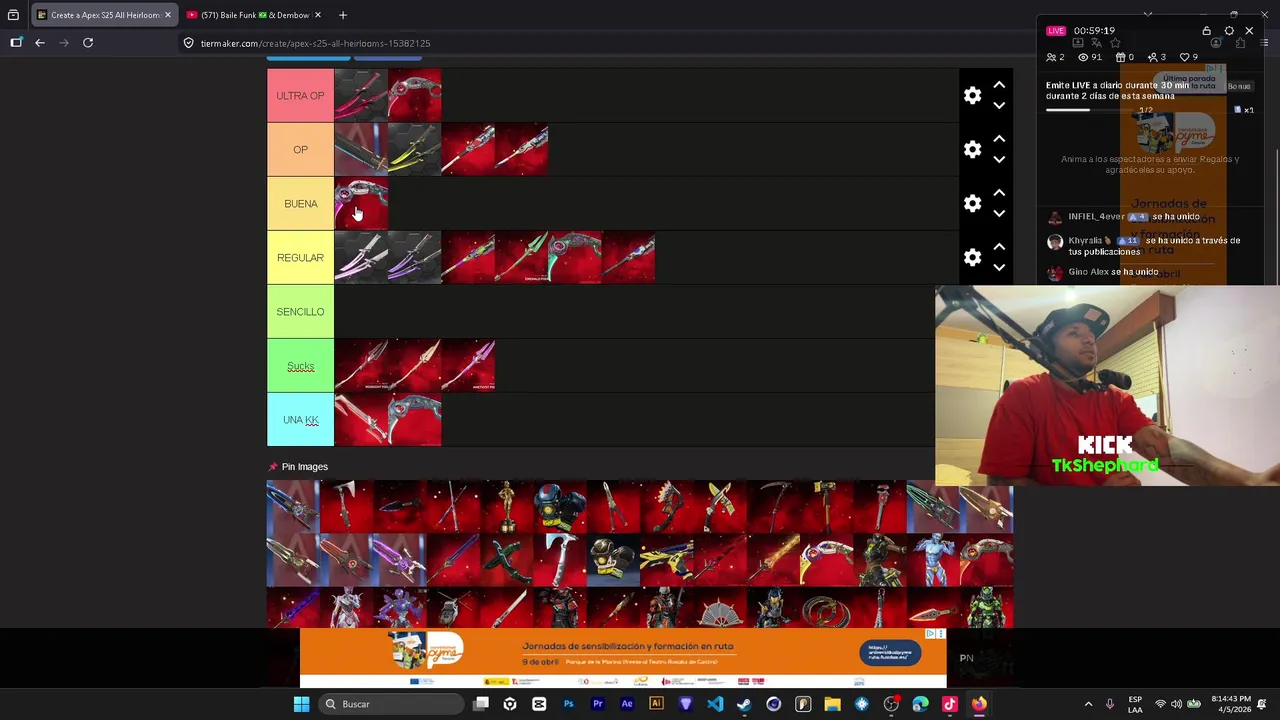
Task: Pick golden statue thumbnail in image pool
Action: point(506,507)
